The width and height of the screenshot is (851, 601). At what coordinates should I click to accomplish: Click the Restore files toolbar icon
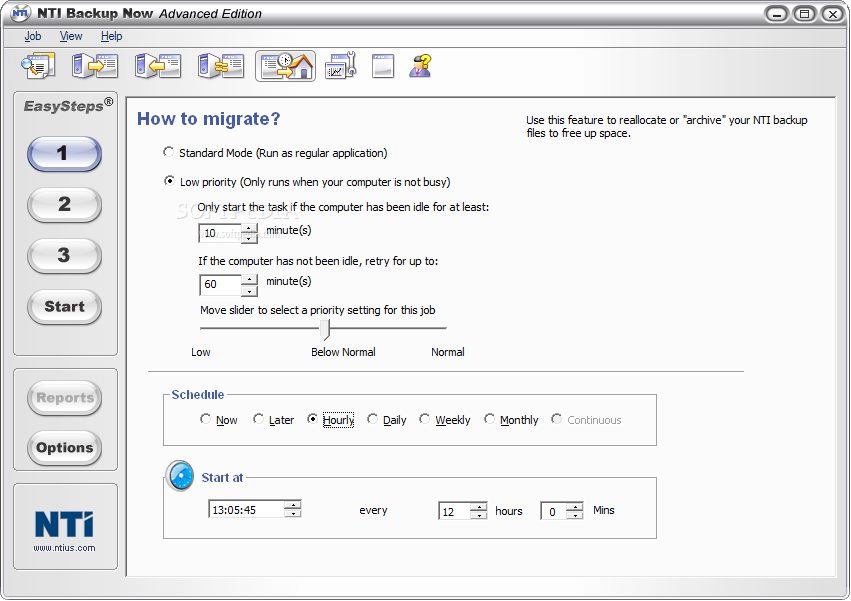158,66
